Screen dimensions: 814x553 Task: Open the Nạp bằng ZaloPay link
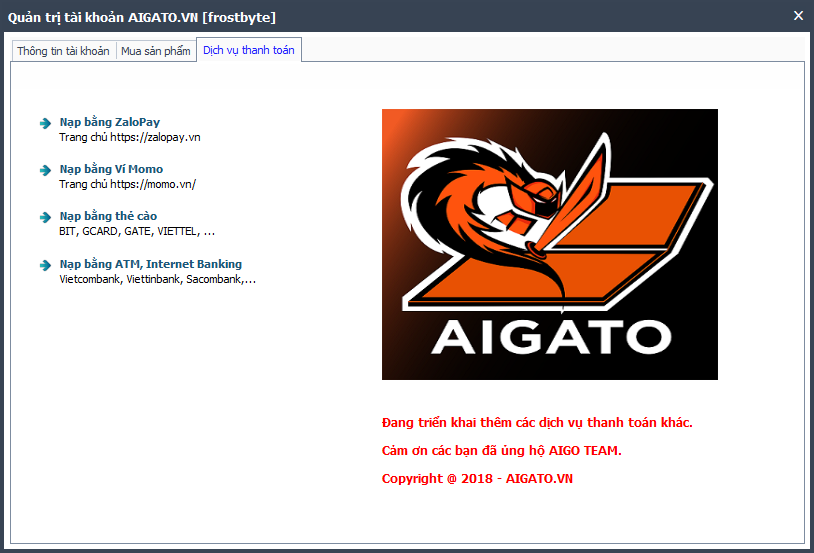coord(110,122)
